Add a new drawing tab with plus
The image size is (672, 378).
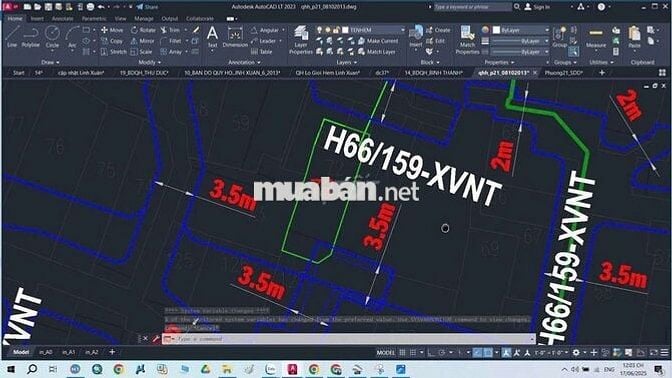click(x=602, y=73)
